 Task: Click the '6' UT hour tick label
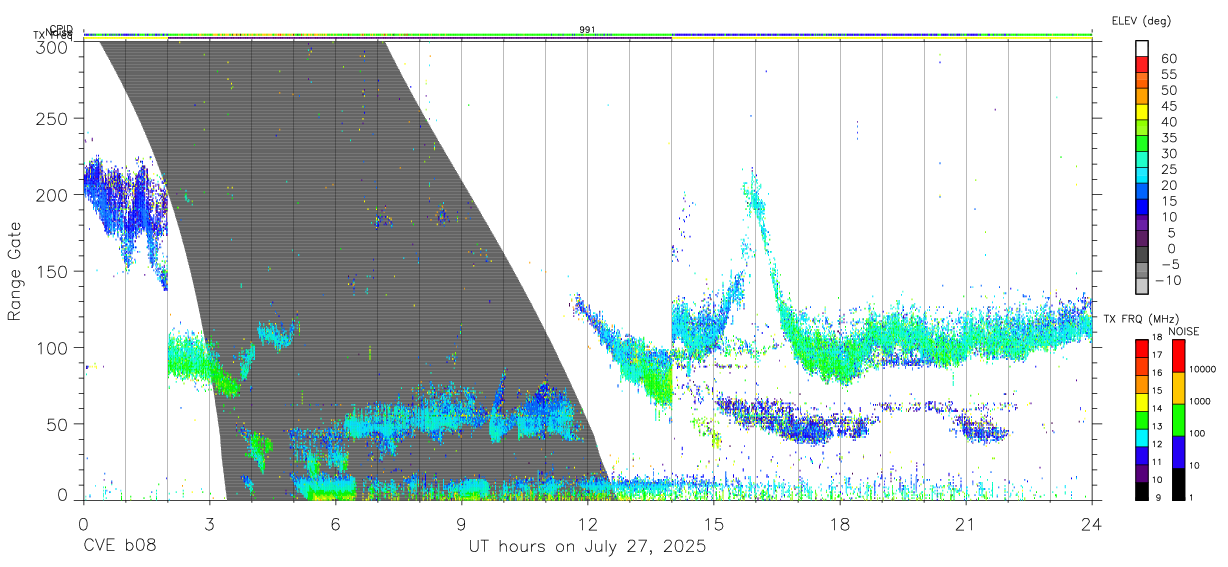335,523
